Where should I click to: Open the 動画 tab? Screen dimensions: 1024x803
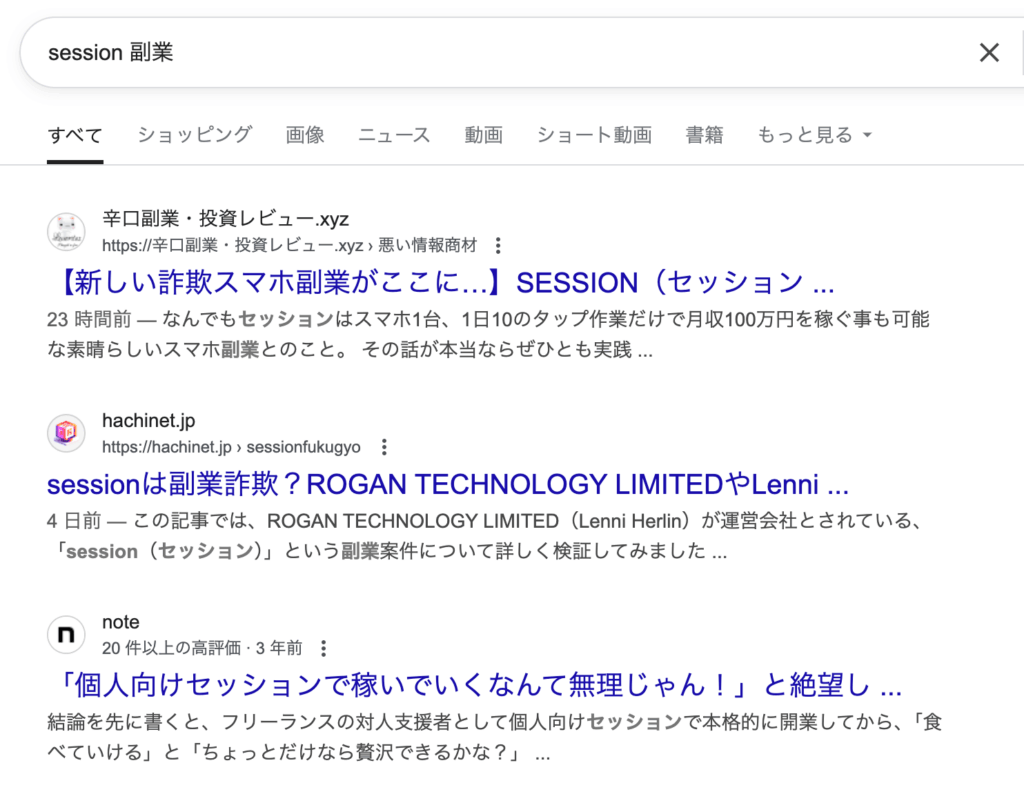pos(483,135)
